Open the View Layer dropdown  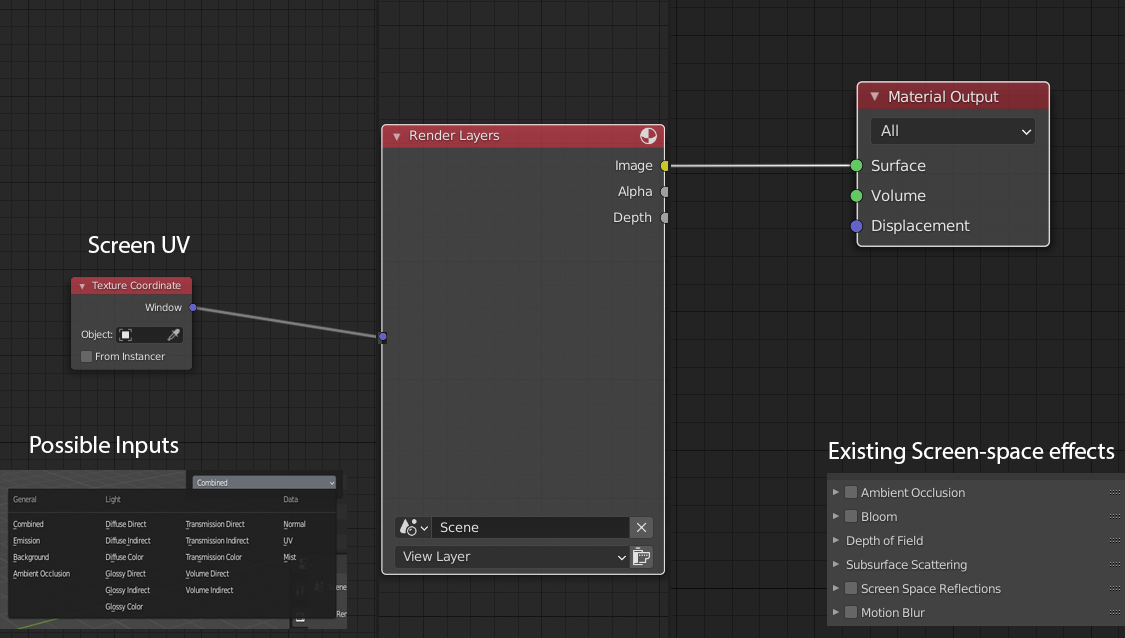tap(512, 557)
